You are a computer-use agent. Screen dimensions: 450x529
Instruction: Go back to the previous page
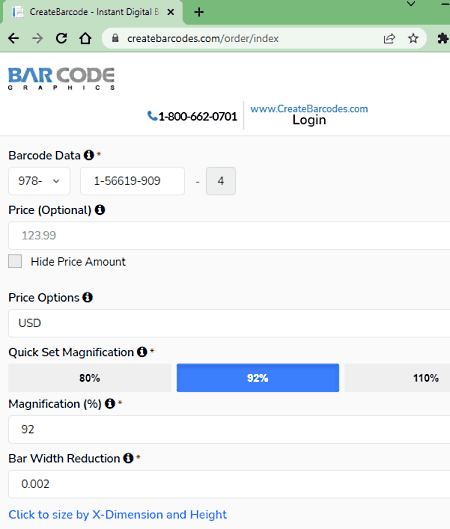click(x=13, y=38)
